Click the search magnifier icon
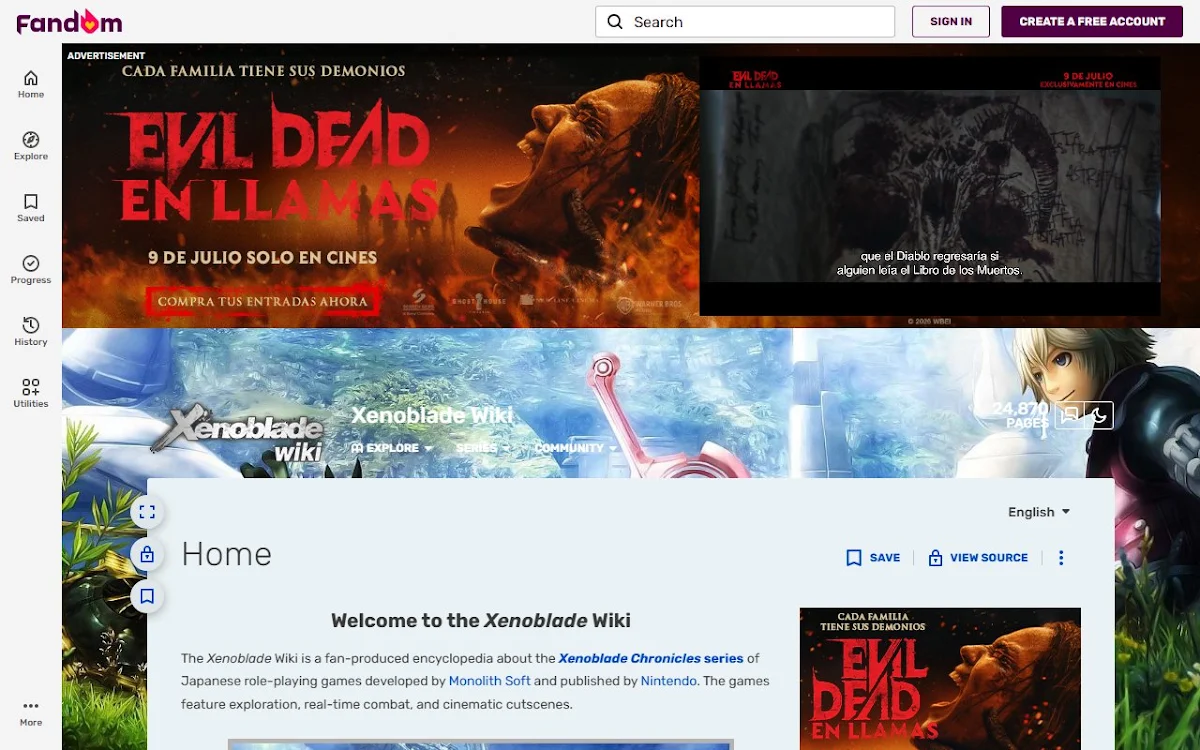This screenshot has height=750, width=1200. 615,21
